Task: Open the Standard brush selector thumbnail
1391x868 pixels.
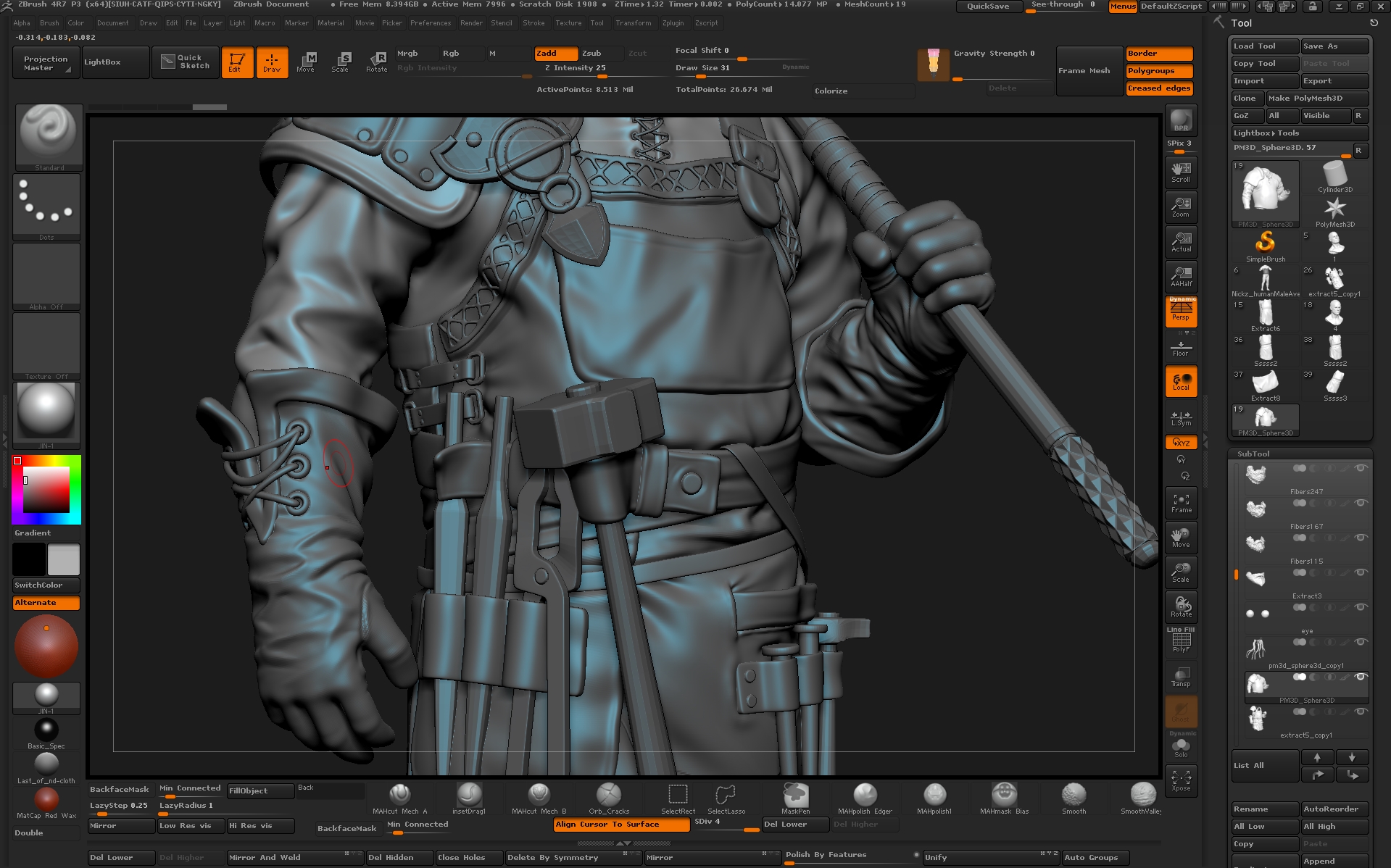Action: (x=49, y=137)
